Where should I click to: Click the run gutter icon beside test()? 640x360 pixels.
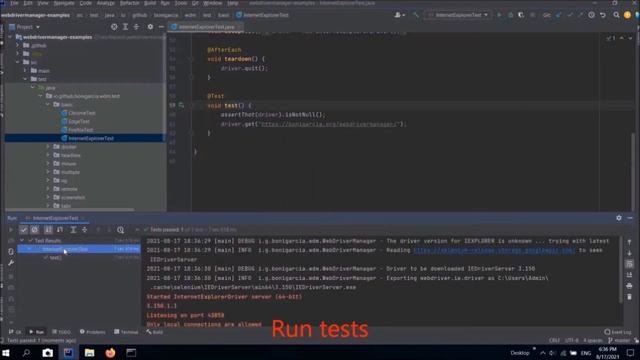[181, 105]
